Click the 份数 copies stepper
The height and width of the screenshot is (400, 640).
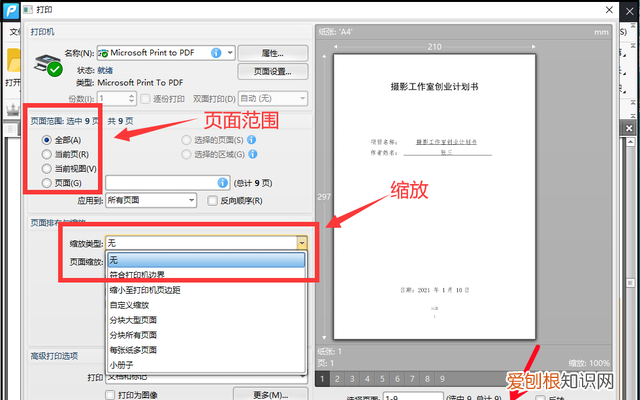(x=131, y=98)
